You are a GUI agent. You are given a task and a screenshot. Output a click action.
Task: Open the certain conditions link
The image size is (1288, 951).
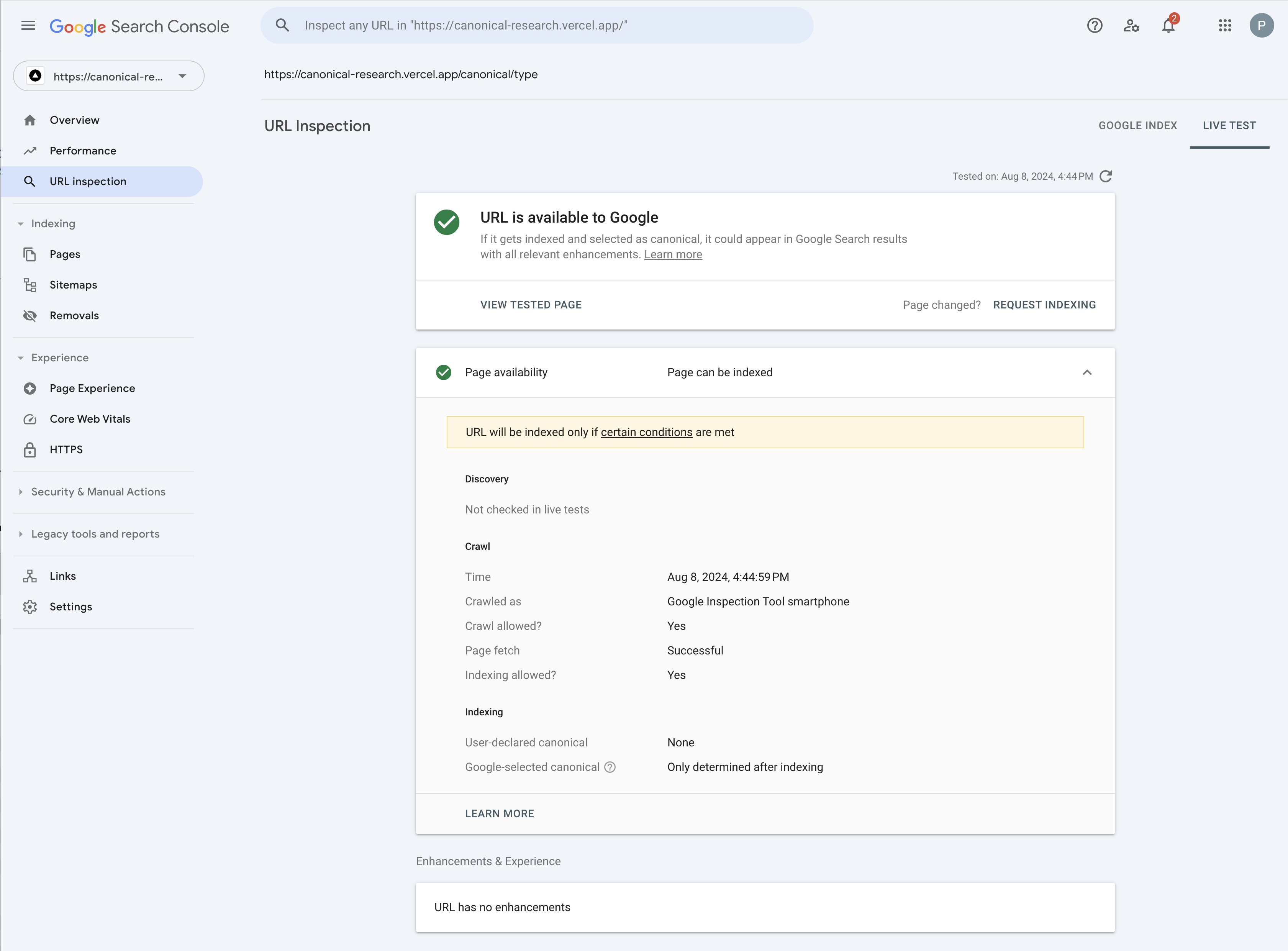(646, 432)
